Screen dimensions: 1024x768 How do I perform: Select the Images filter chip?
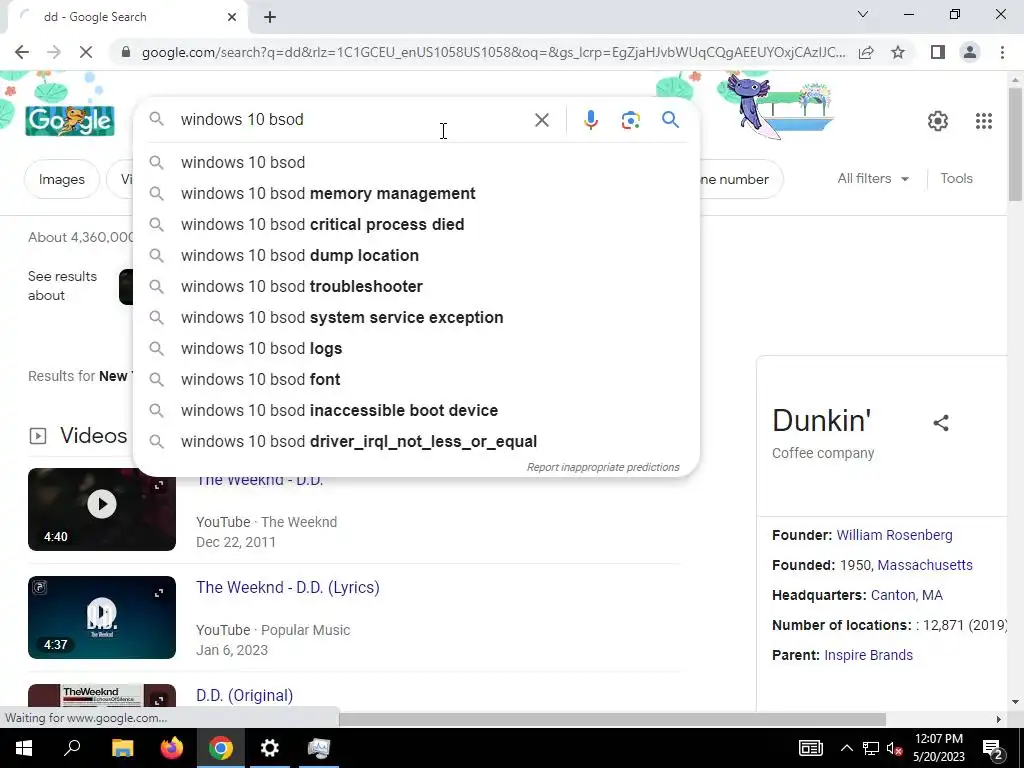click(x=61, y=179)
